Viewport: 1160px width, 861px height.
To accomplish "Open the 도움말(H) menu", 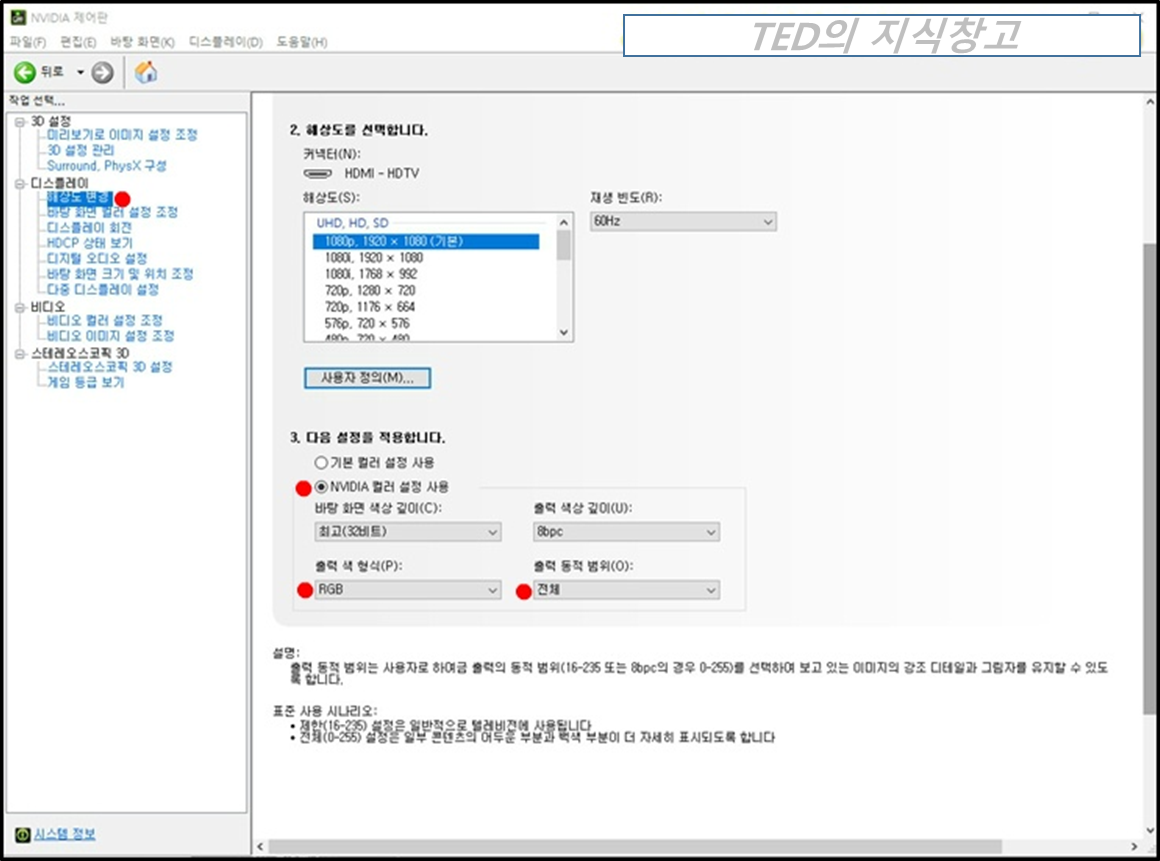I will (x=302, y=42).
